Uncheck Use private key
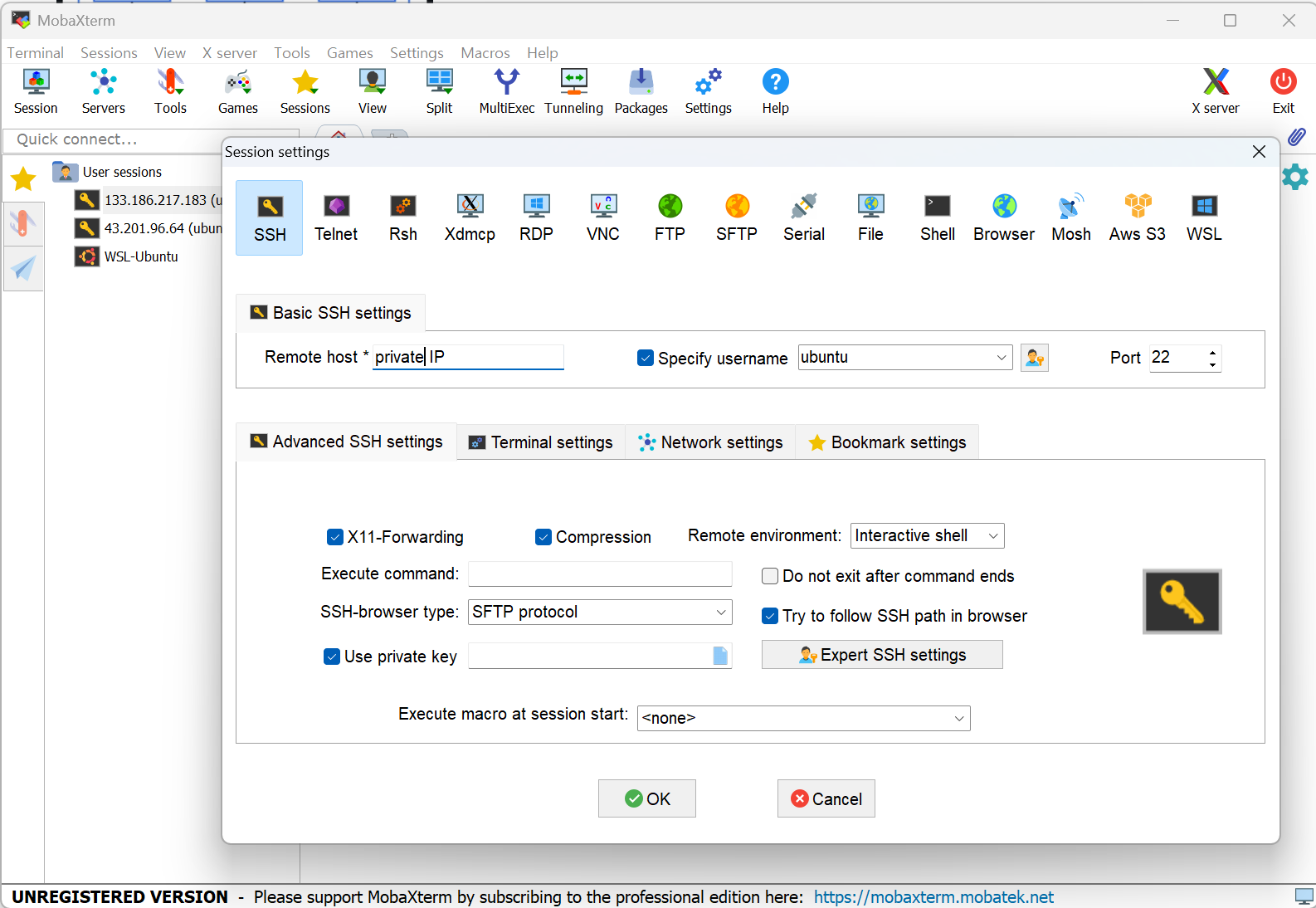This screenshot has width=1316, height=908. point(332,657)
